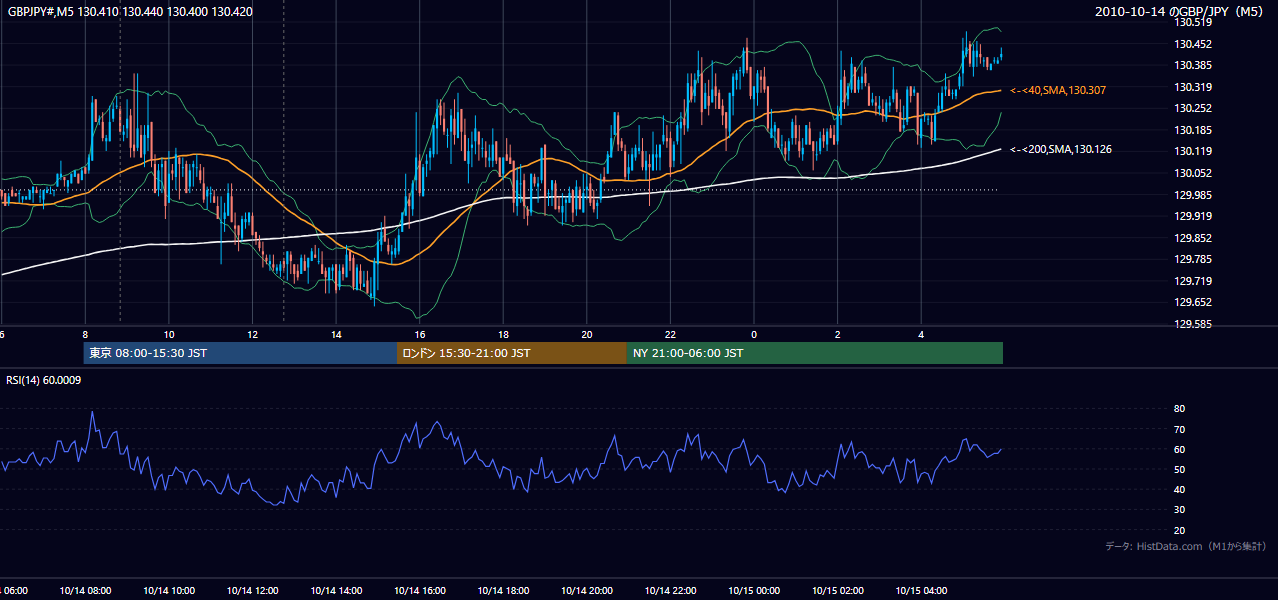Click hour label 2 on price chart axis
Image resolution: width=1278 pixels, height=600 pixels.
click(x=837, y=334)
